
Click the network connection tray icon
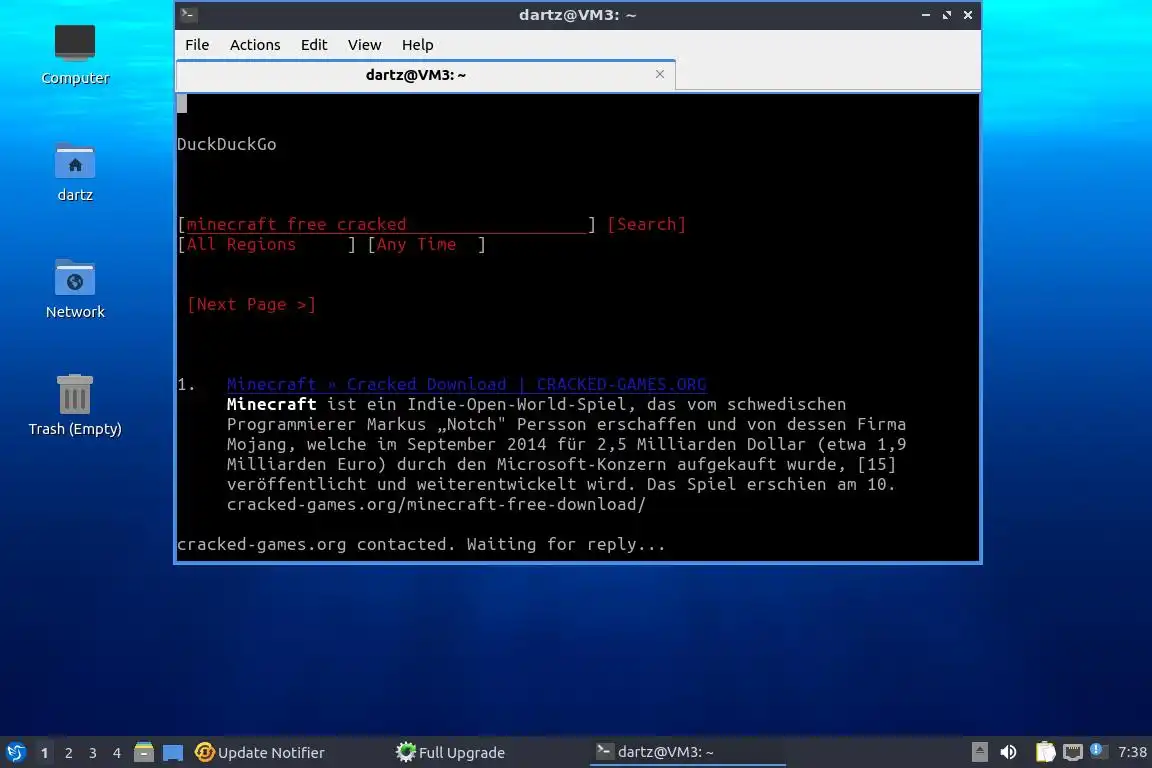(x=1073, y=752)
